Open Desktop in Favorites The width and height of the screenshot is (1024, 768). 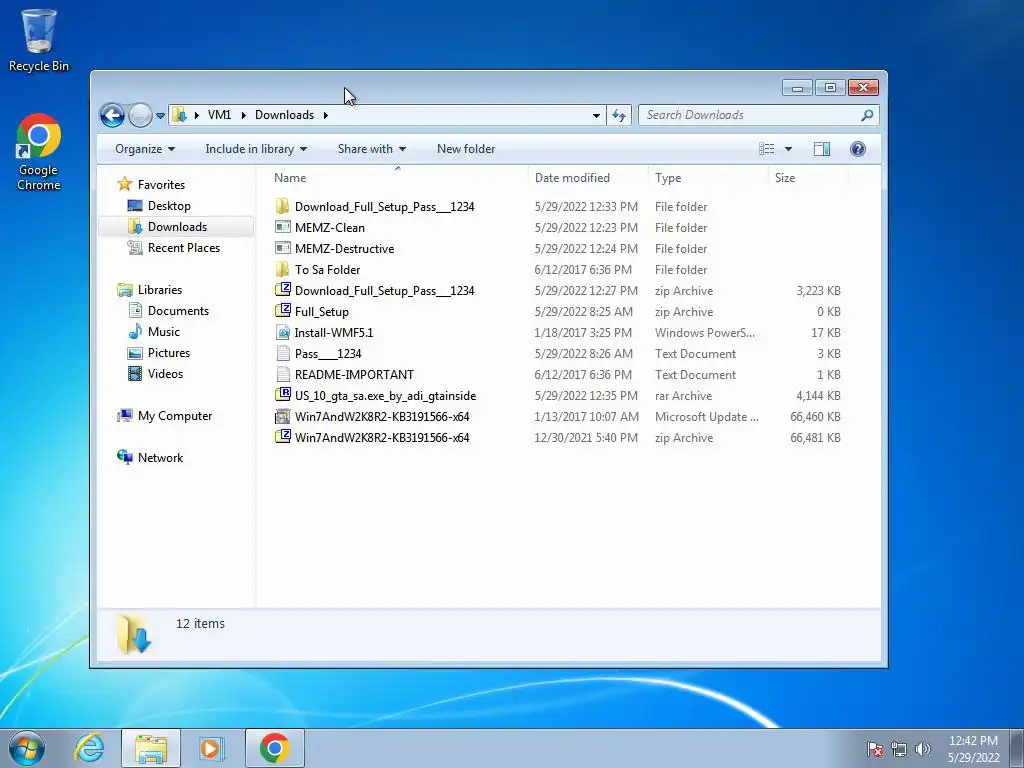coord(168,206)
